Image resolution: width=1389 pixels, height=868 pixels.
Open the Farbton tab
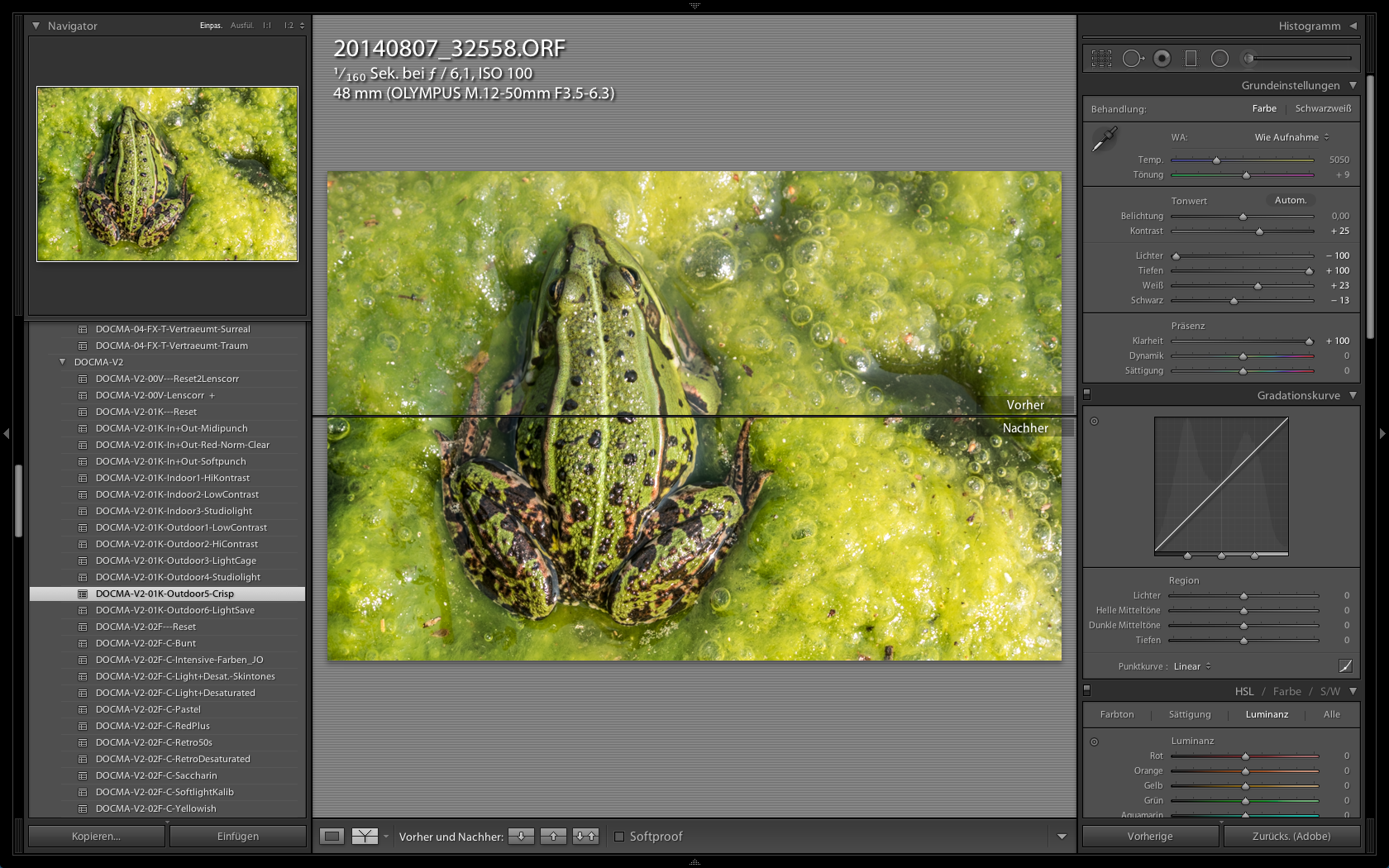click(1117, 715)
